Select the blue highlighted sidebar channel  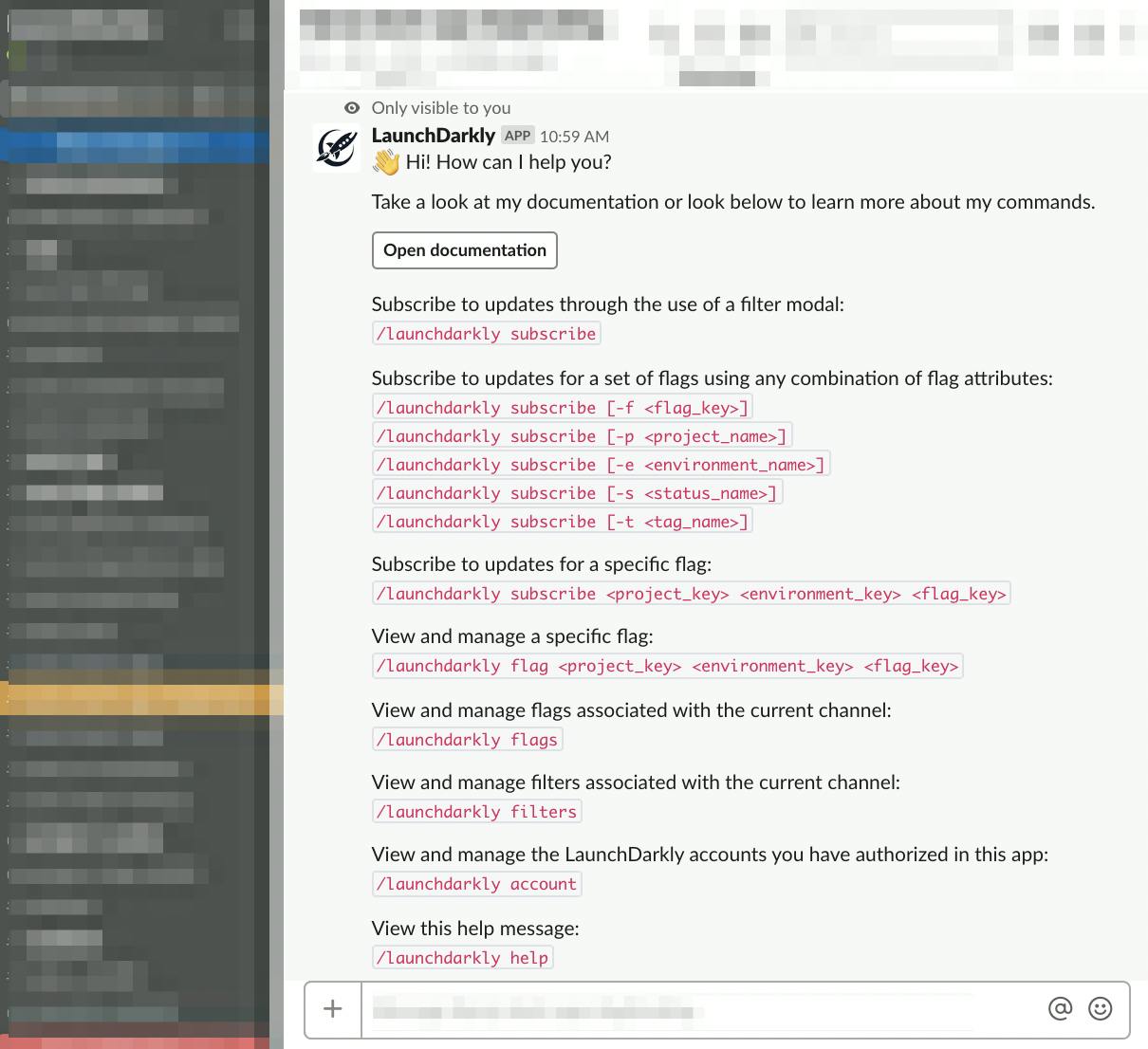[x=135, y=146]
